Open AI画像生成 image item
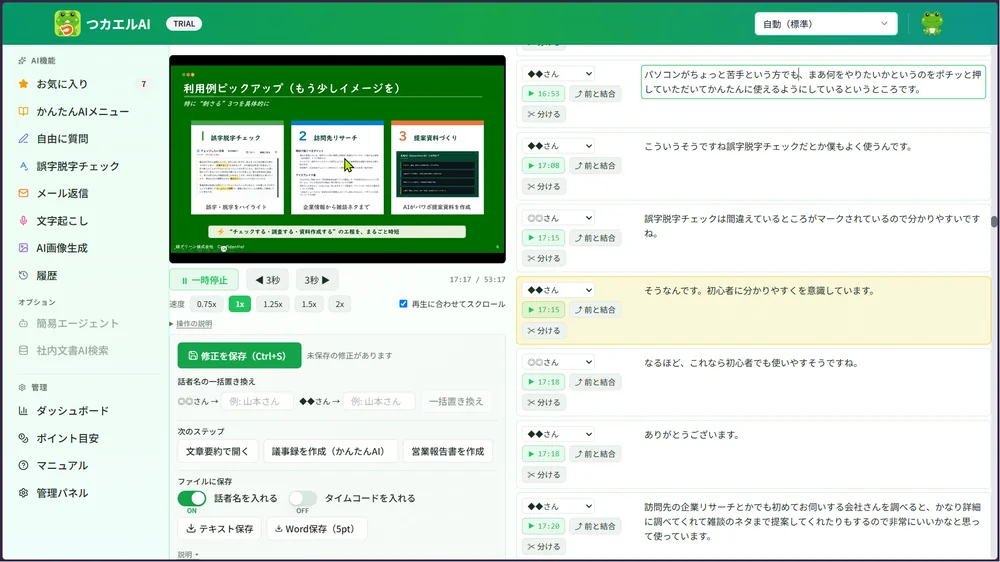This screenshot has width=1000, height=562. click(x=84, y=248)
